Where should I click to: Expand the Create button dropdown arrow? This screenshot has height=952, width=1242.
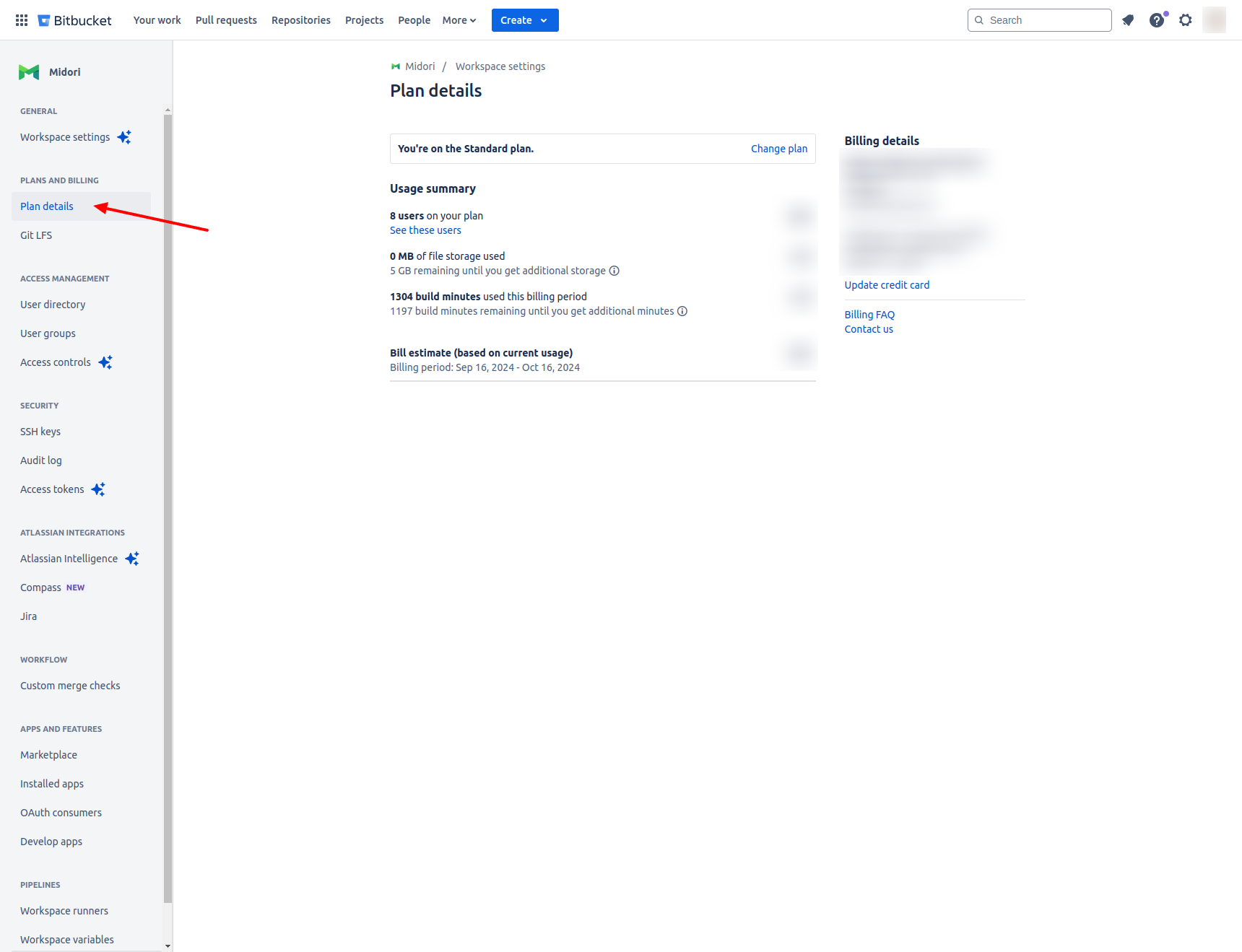pyautogui.click(x=544, y=19)
